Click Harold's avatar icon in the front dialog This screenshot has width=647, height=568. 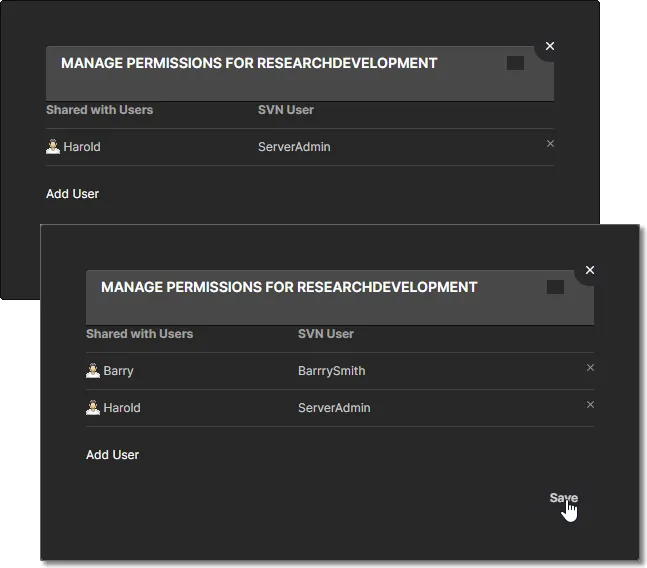pos(93,408)
